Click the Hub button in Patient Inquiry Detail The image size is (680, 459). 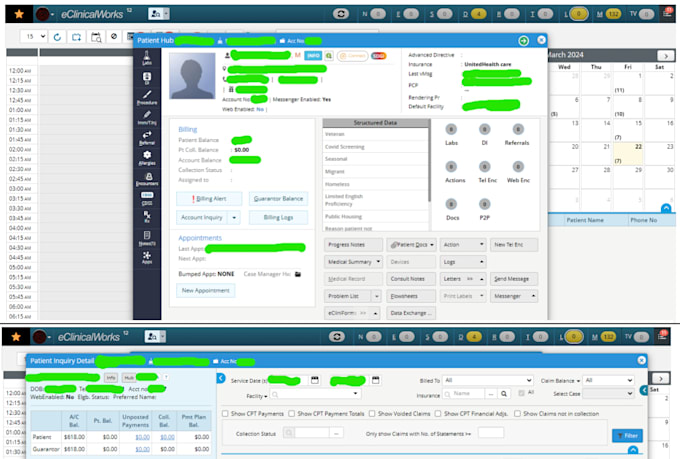coord(129,377)
